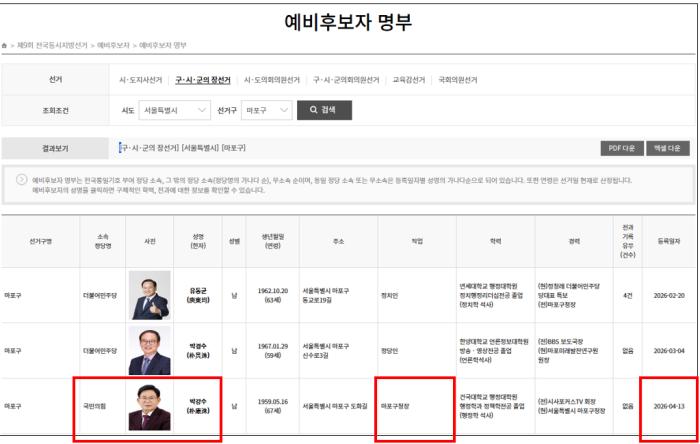Open the 제9회 전국동시지방선거 breadcrumb link

pyautogui.click(x=52, y=46)
